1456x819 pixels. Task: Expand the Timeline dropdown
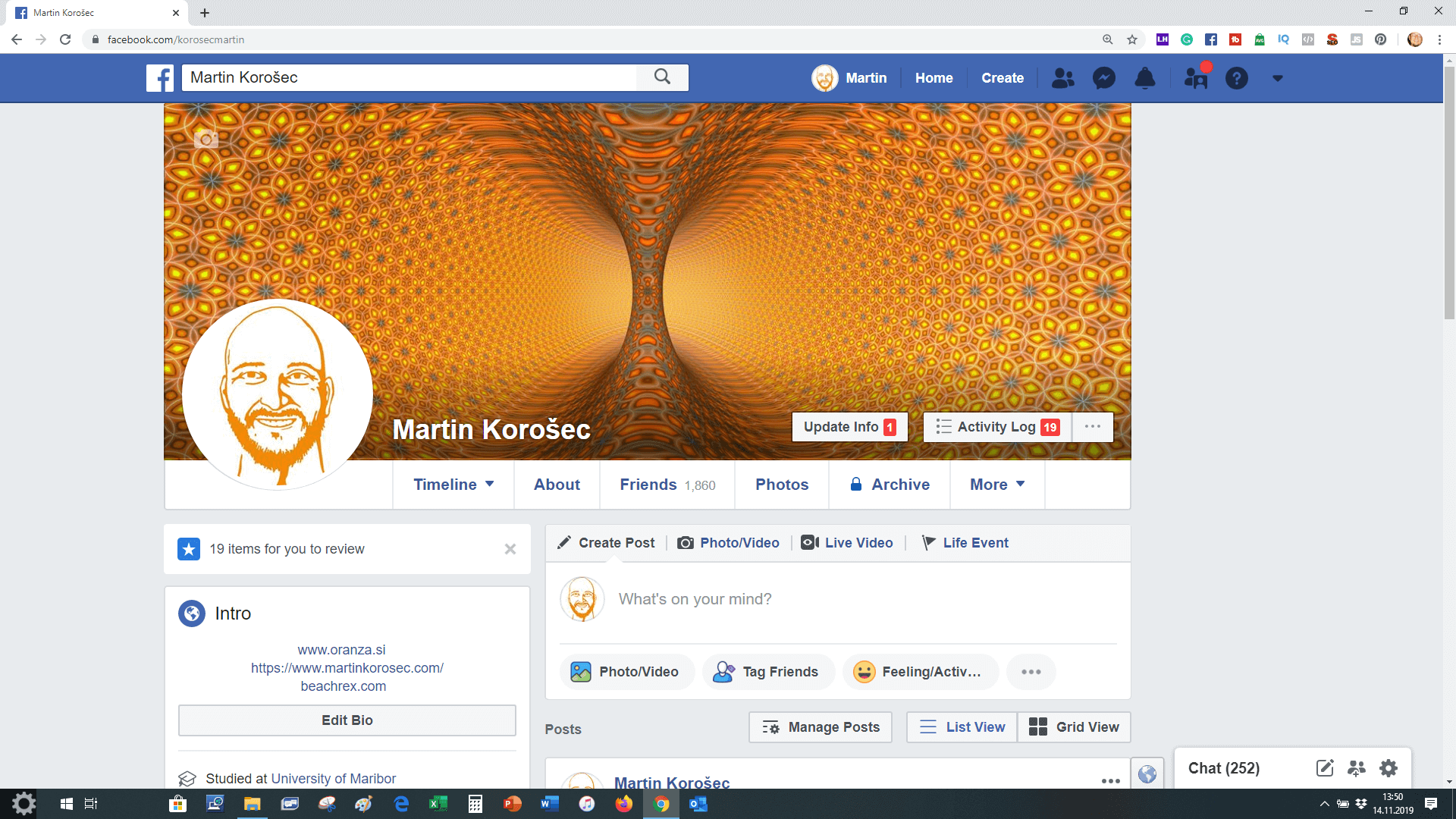(x=453, y=485)
